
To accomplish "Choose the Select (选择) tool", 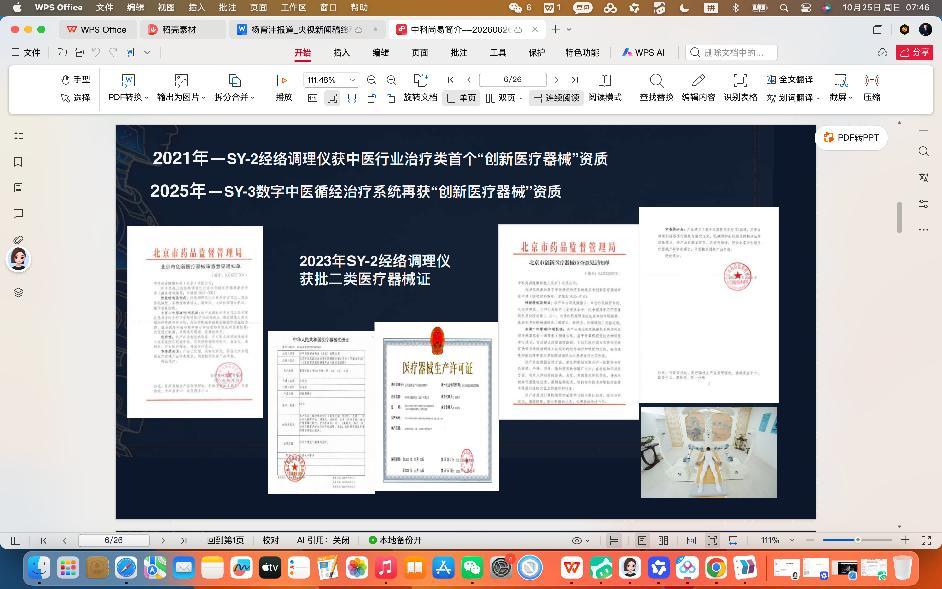I will pos(76,97).
